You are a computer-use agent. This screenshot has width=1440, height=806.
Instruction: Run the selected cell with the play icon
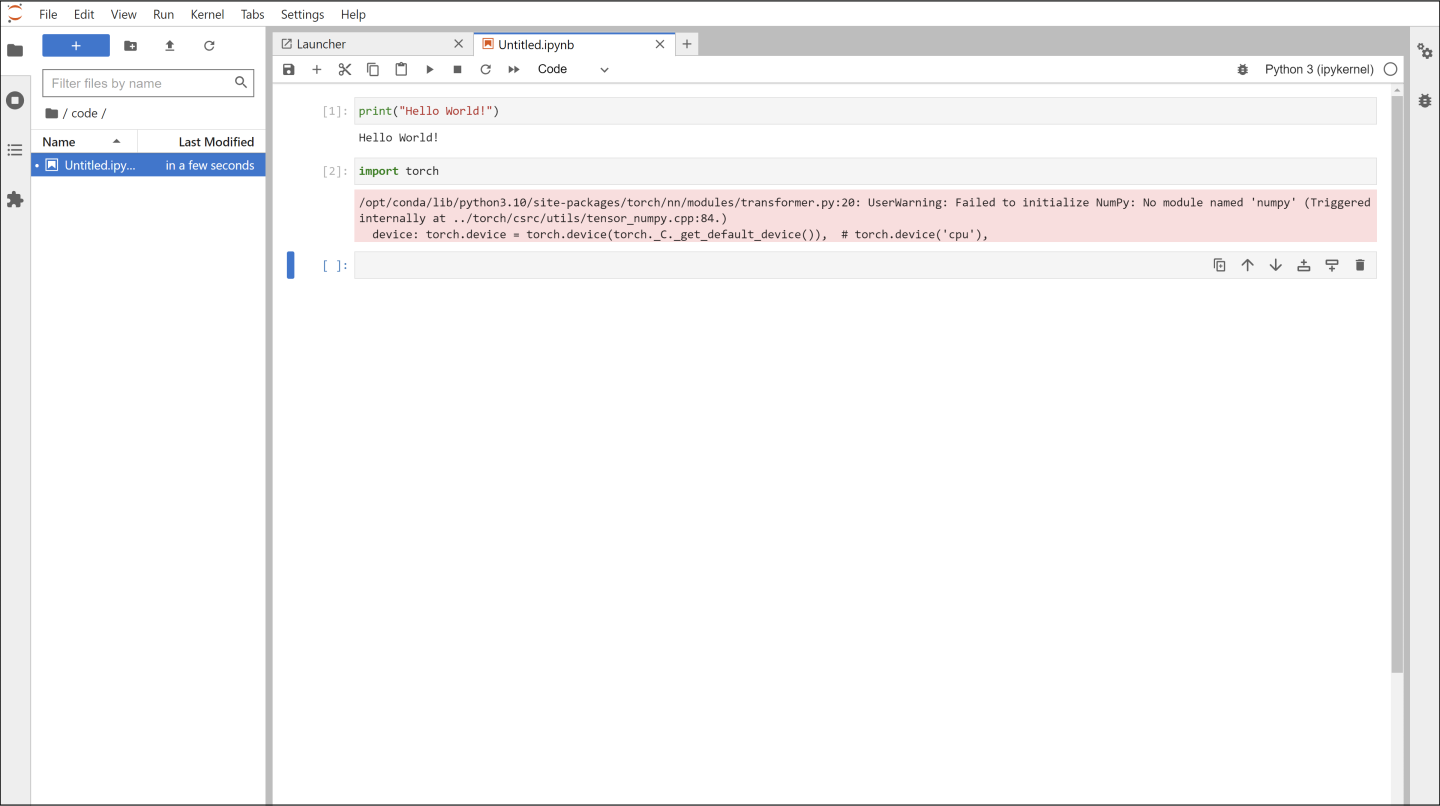pos(429,69)
